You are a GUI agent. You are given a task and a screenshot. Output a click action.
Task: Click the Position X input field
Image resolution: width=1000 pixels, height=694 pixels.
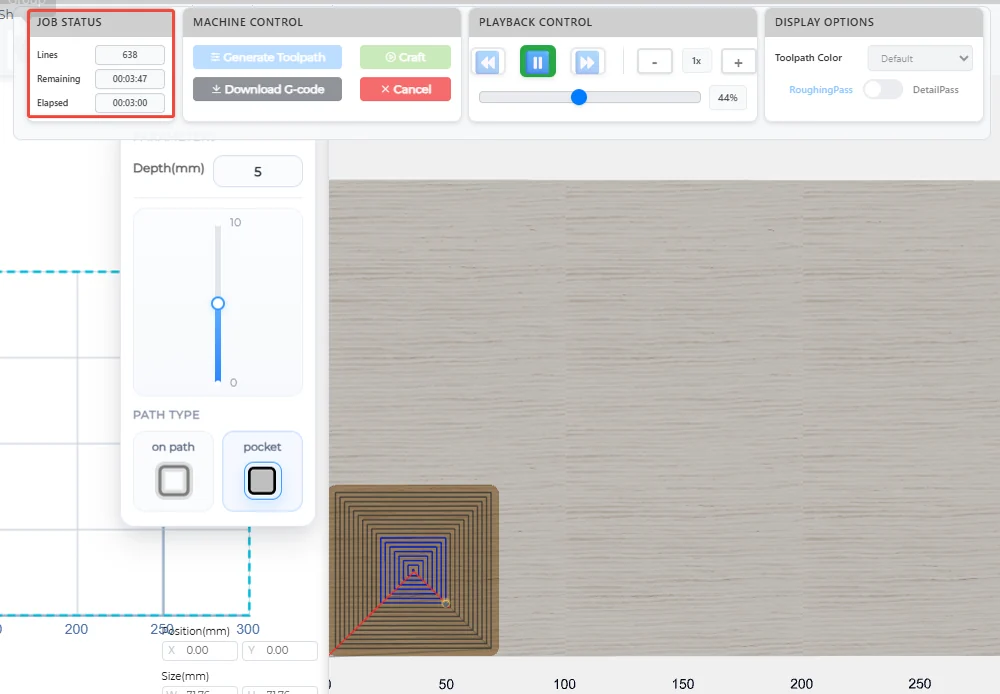click(200, 650)
